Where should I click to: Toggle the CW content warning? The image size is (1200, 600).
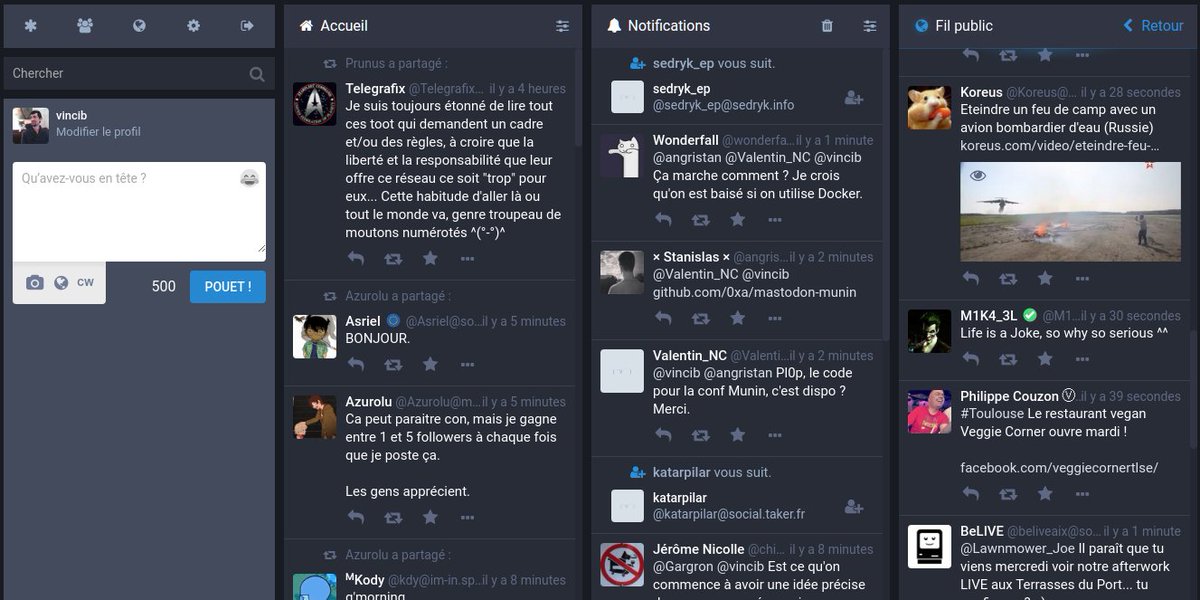[x=86, y=283]
